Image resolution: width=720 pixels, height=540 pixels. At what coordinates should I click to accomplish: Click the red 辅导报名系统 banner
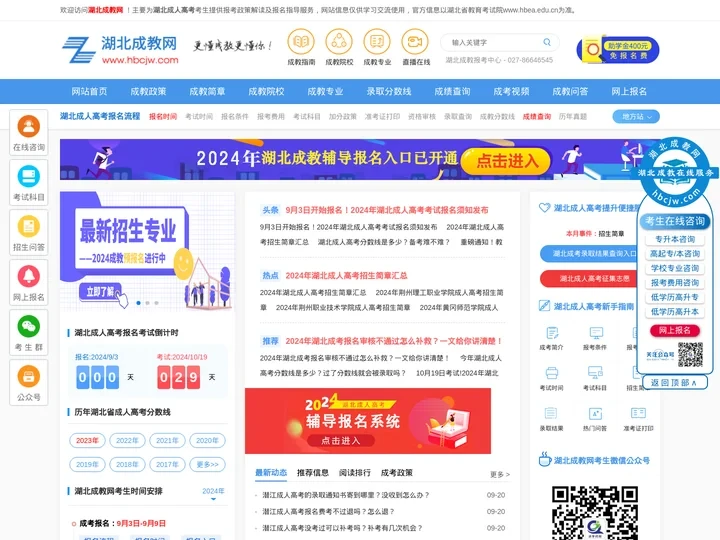[x=368, y=421]
